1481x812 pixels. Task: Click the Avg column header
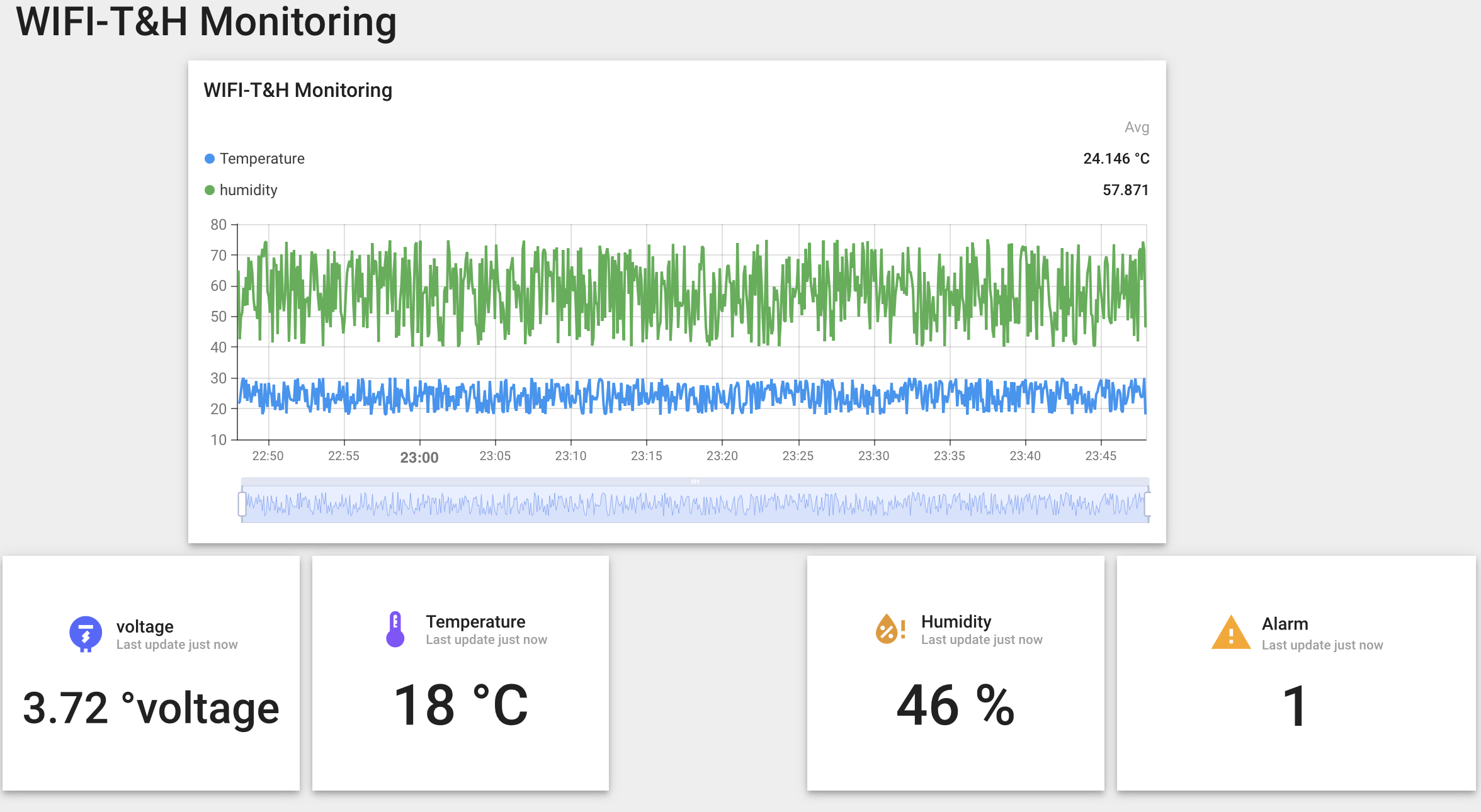tap(1137, 127)
